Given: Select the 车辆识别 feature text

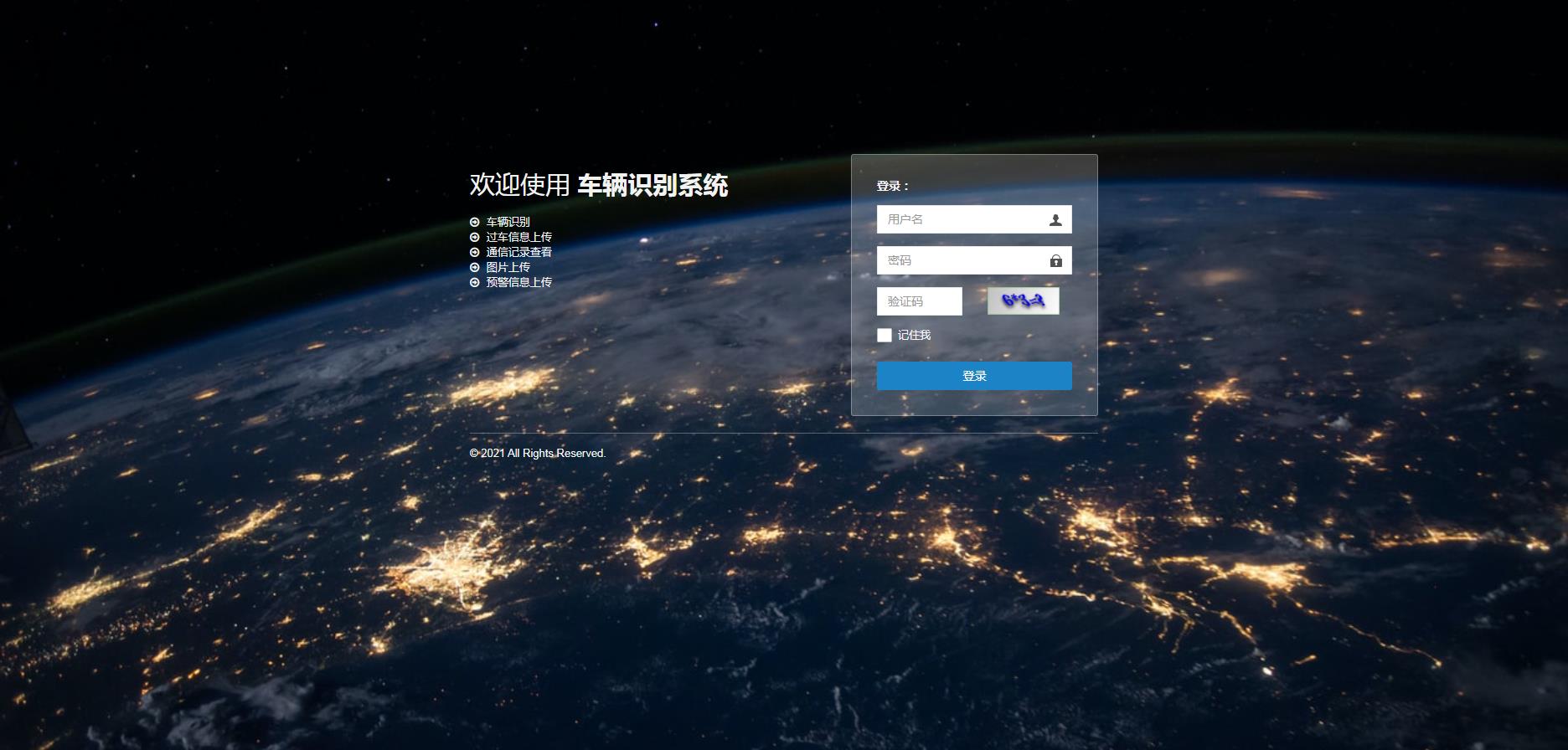Looking at the screenshot, I should click(x=508, y=222).
